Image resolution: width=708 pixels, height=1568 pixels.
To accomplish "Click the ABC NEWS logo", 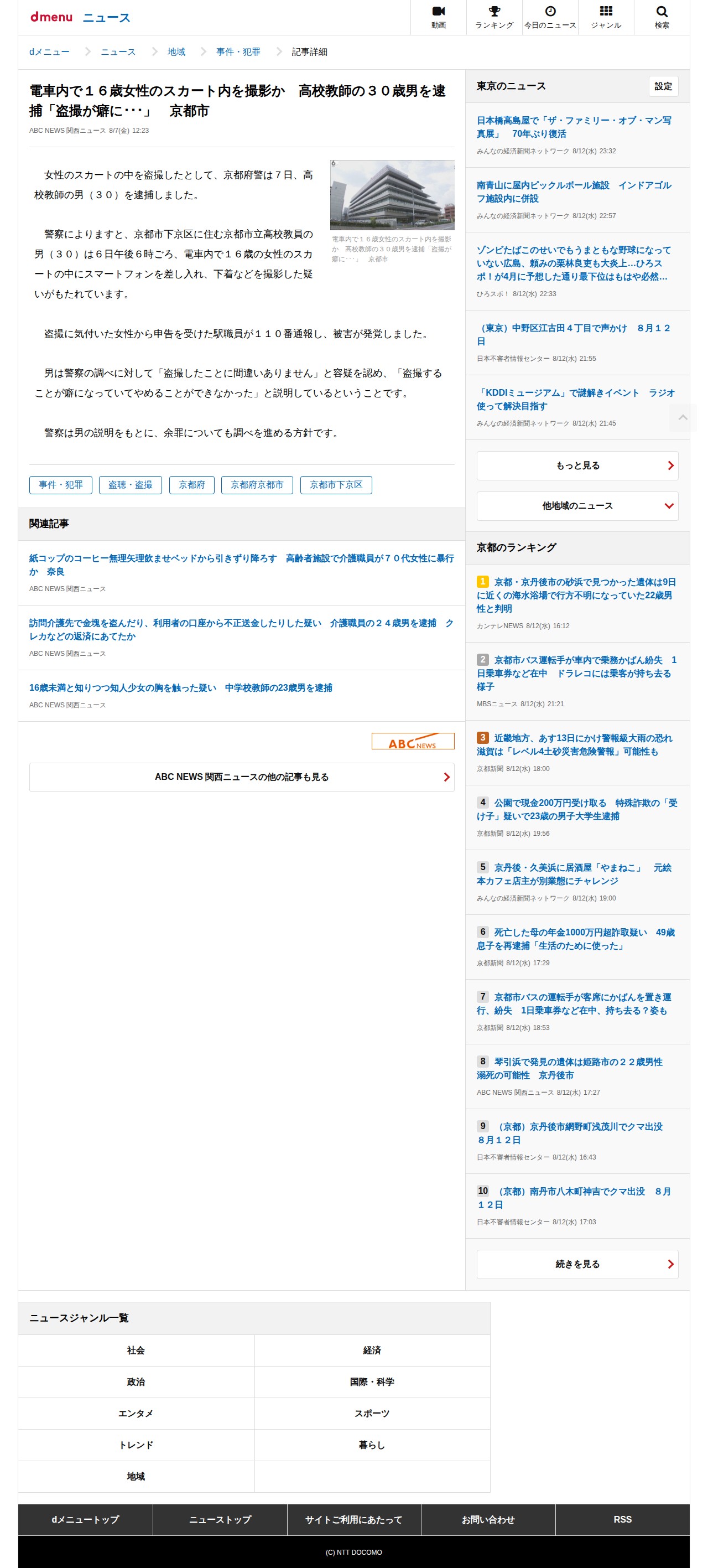I will (x=413, y=741).
